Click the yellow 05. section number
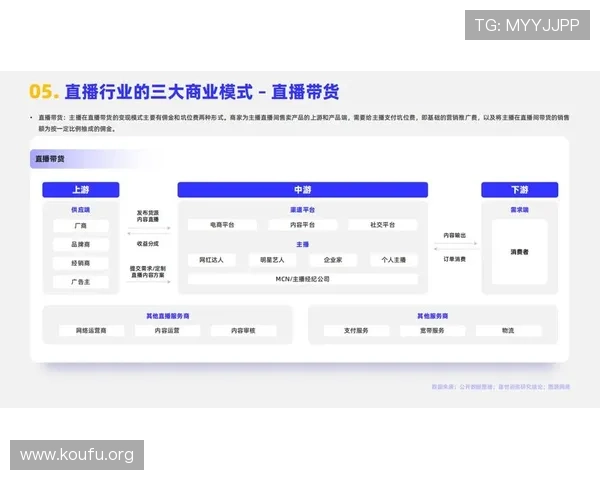 click(44, 92)
